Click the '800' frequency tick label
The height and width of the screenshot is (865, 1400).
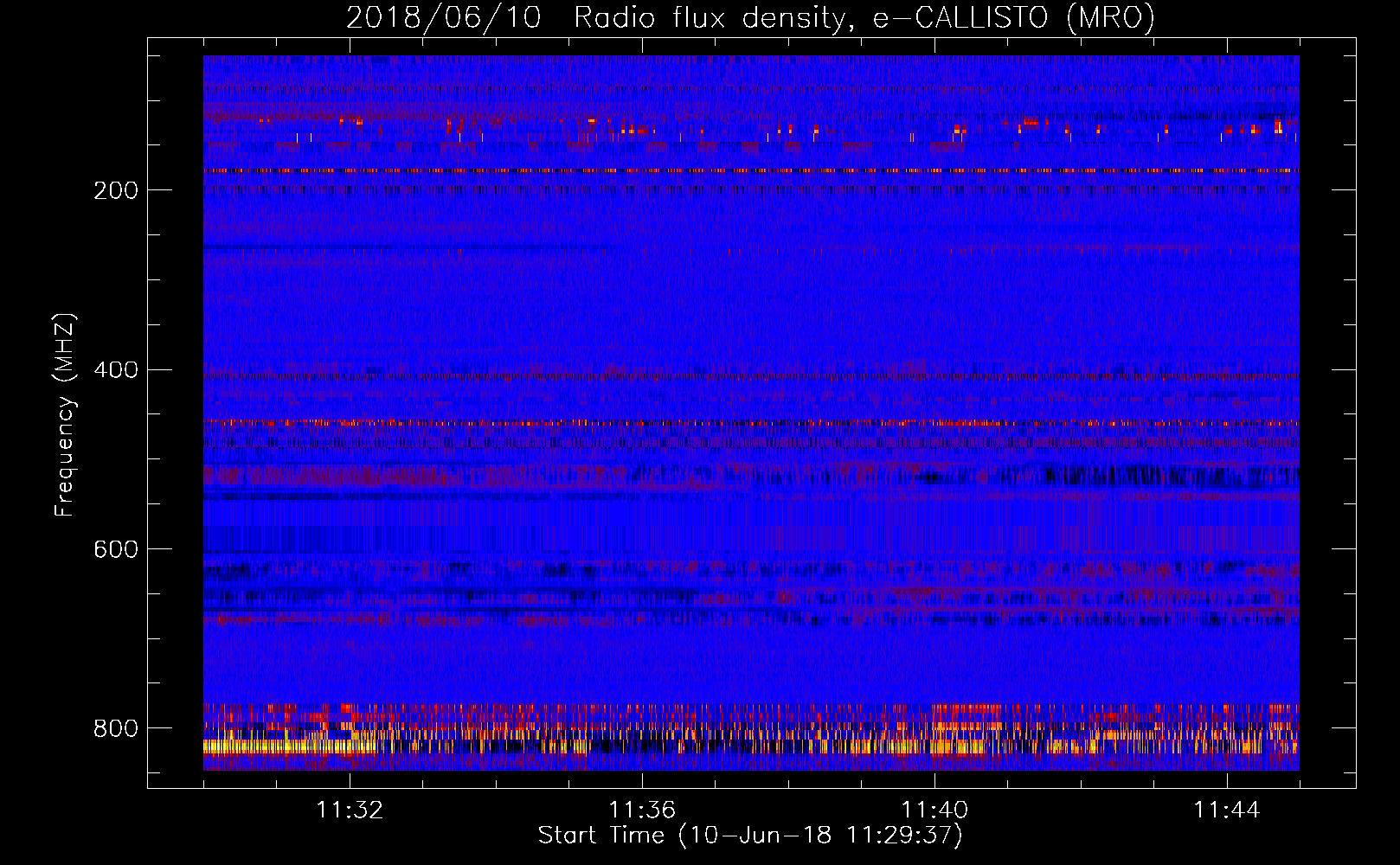pos(115,728)
